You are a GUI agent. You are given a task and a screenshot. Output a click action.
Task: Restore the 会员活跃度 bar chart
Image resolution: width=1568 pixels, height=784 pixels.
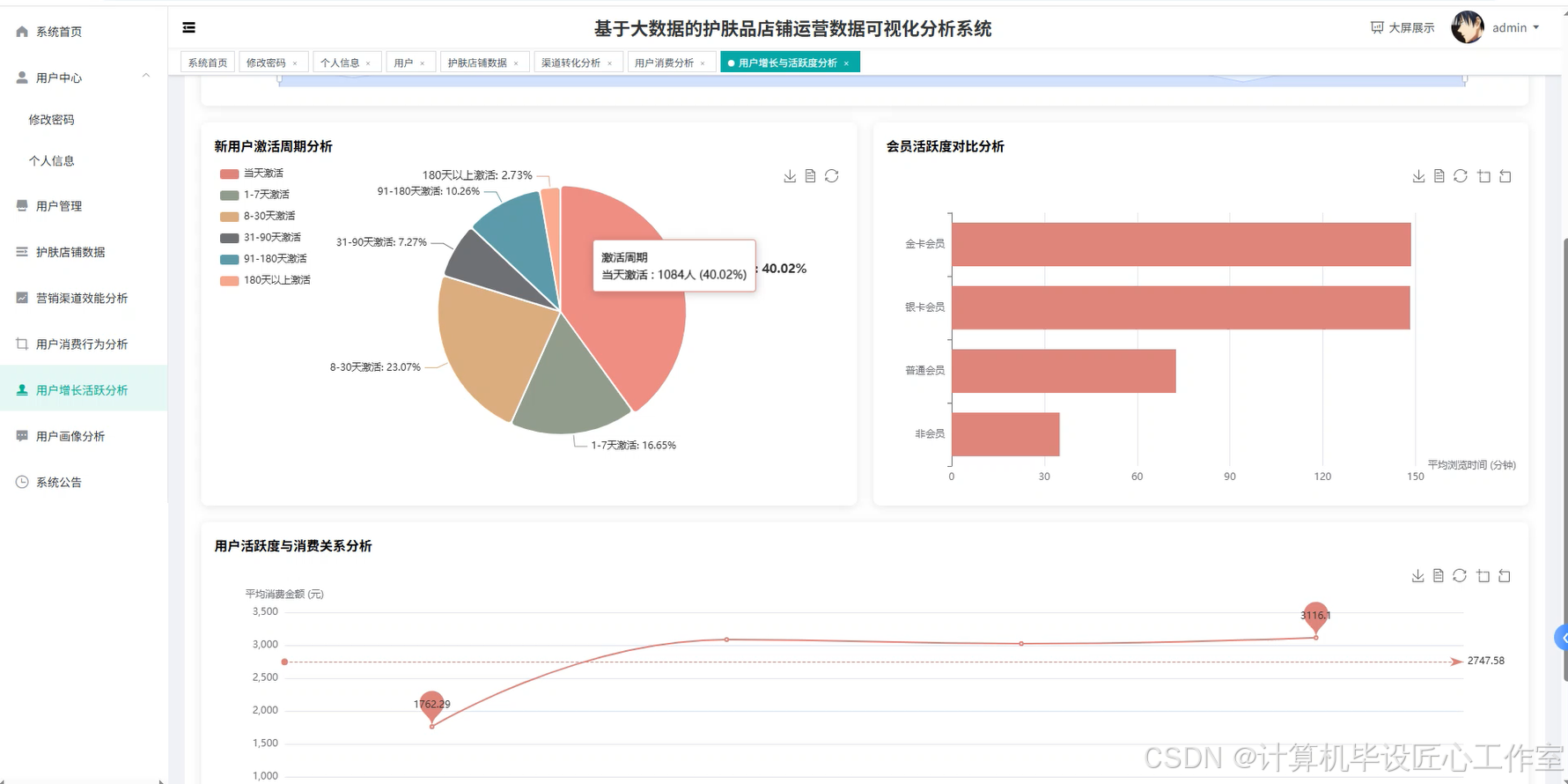(1460, 176)
